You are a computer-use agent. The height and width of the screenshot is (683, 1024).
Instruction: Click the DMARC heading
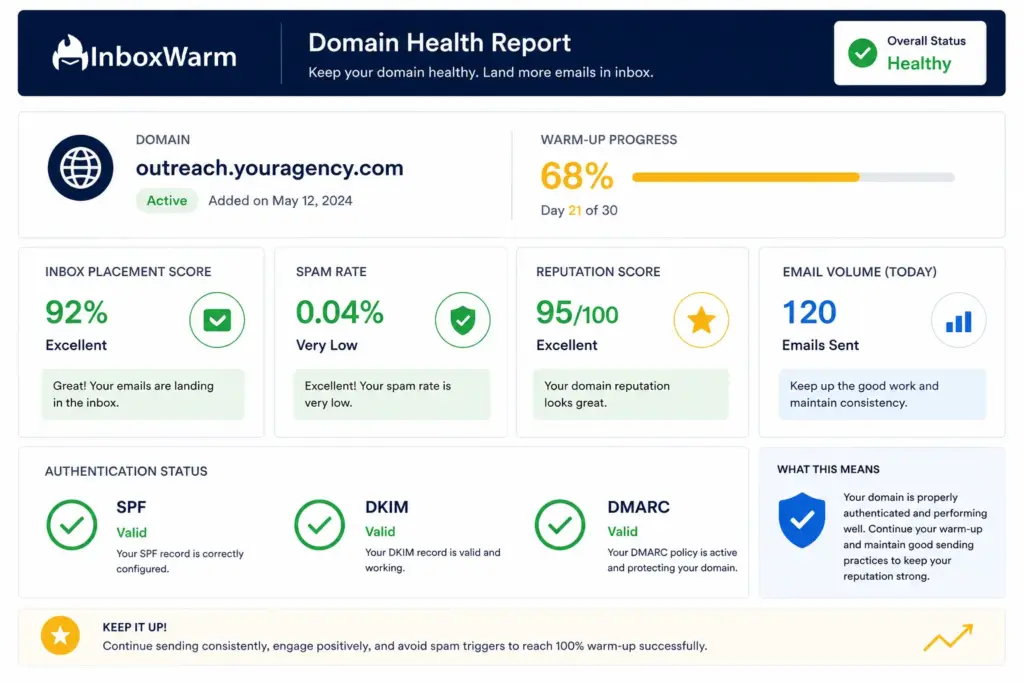coord(639,507)
